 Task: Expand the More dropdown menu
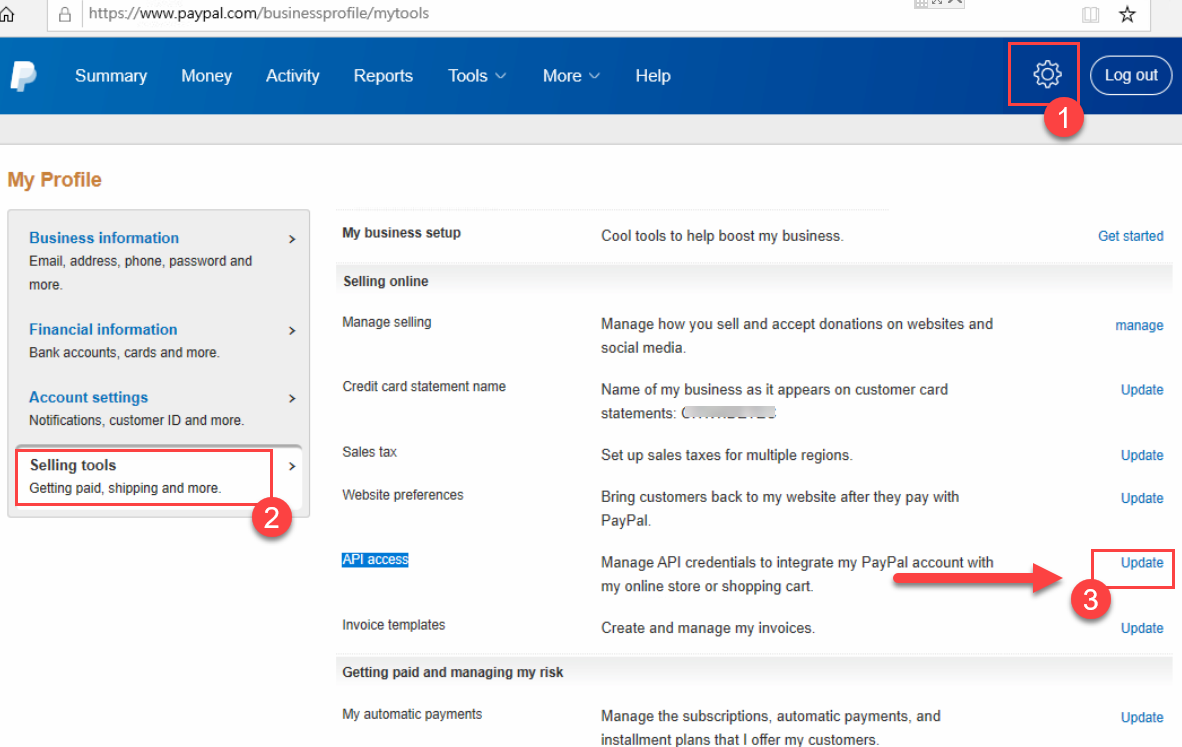tap(571, 75)
